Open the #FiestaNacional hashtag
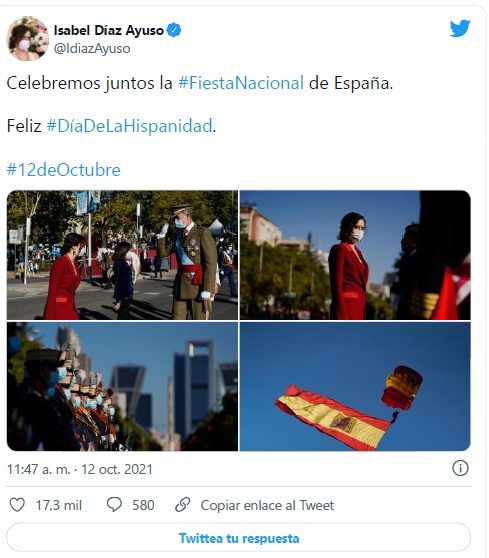 241,83
